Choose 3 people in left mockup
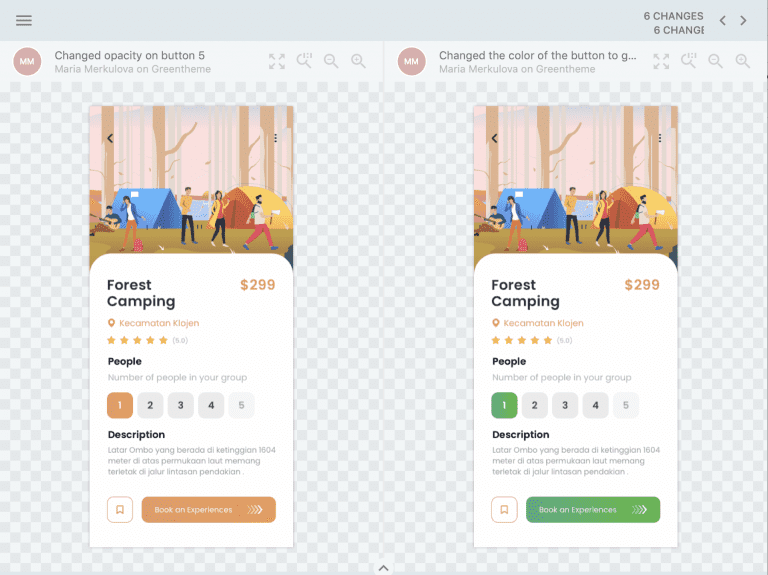Screen dimensions: 768x575 [x=181, y=405]
